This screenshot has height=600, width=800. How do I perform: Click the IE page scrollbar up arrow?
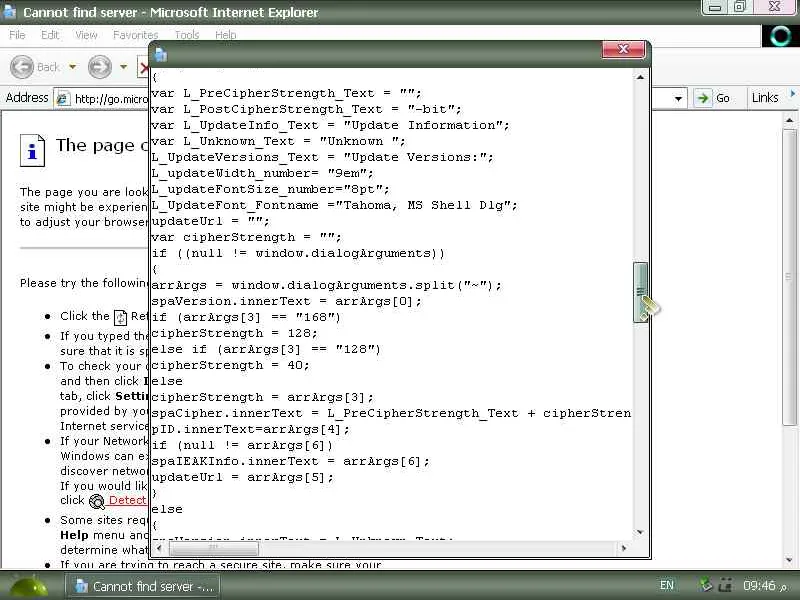789,120
